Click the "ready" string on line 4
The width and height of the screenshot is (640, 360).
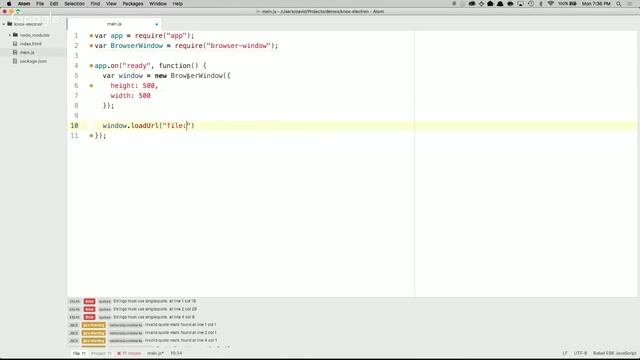pyautogui.click(x=136, y=66)
